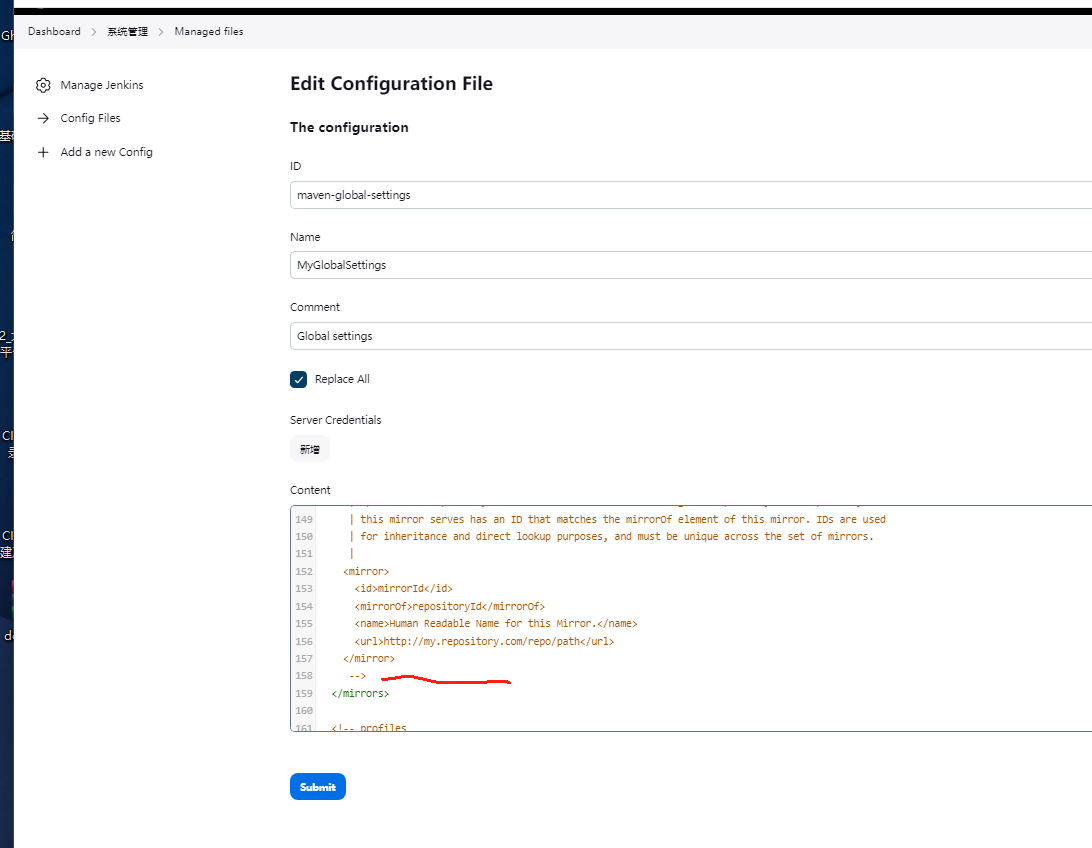Image resolution: width=1092 pixels, height=848 pixels.
Task: Focus the ID input field
Action: [690, 195]
